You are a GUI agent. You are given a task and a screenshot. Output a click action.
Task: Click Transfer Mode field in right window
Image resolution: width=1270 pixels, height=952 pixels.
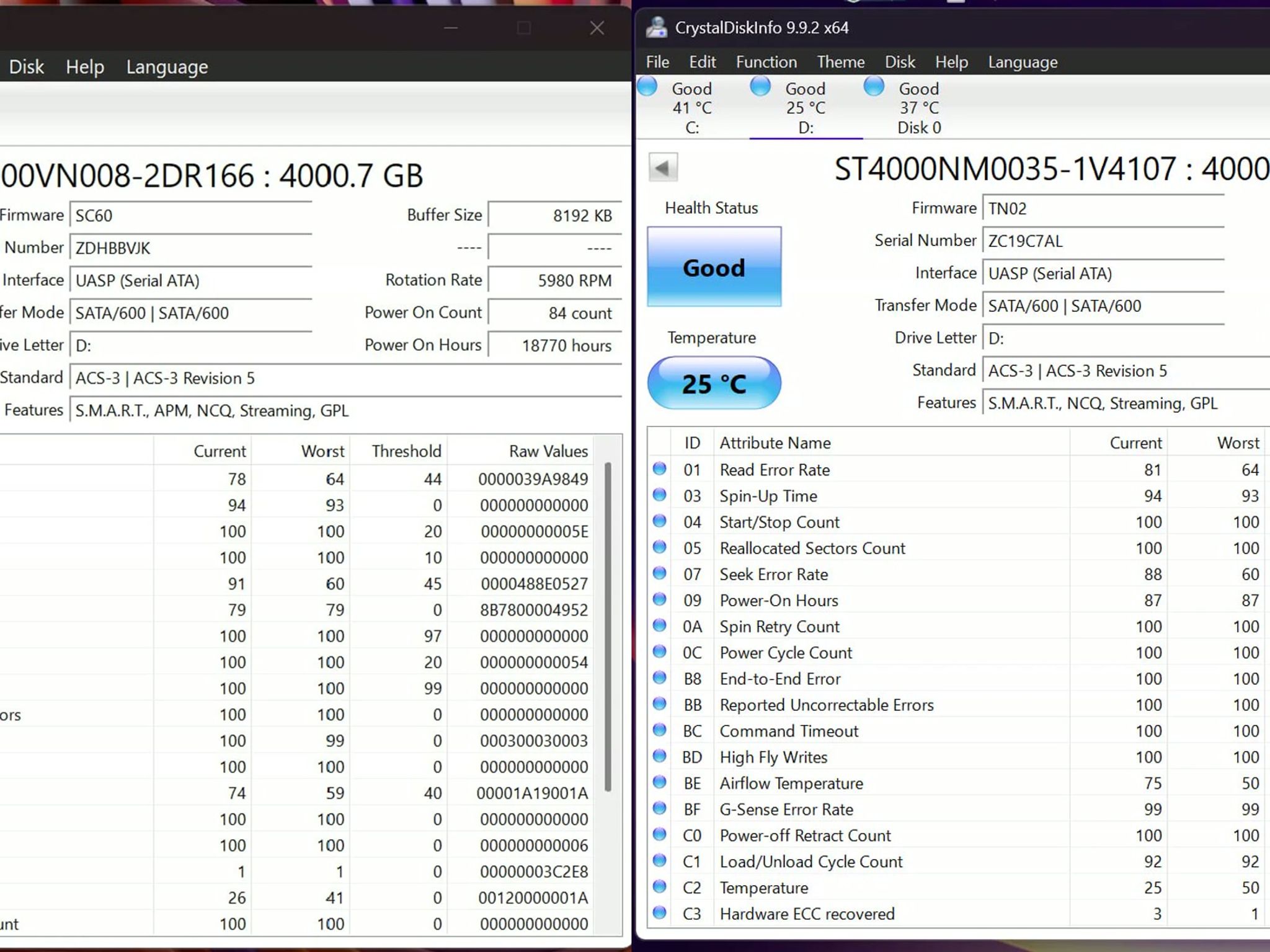[1103, 306]
